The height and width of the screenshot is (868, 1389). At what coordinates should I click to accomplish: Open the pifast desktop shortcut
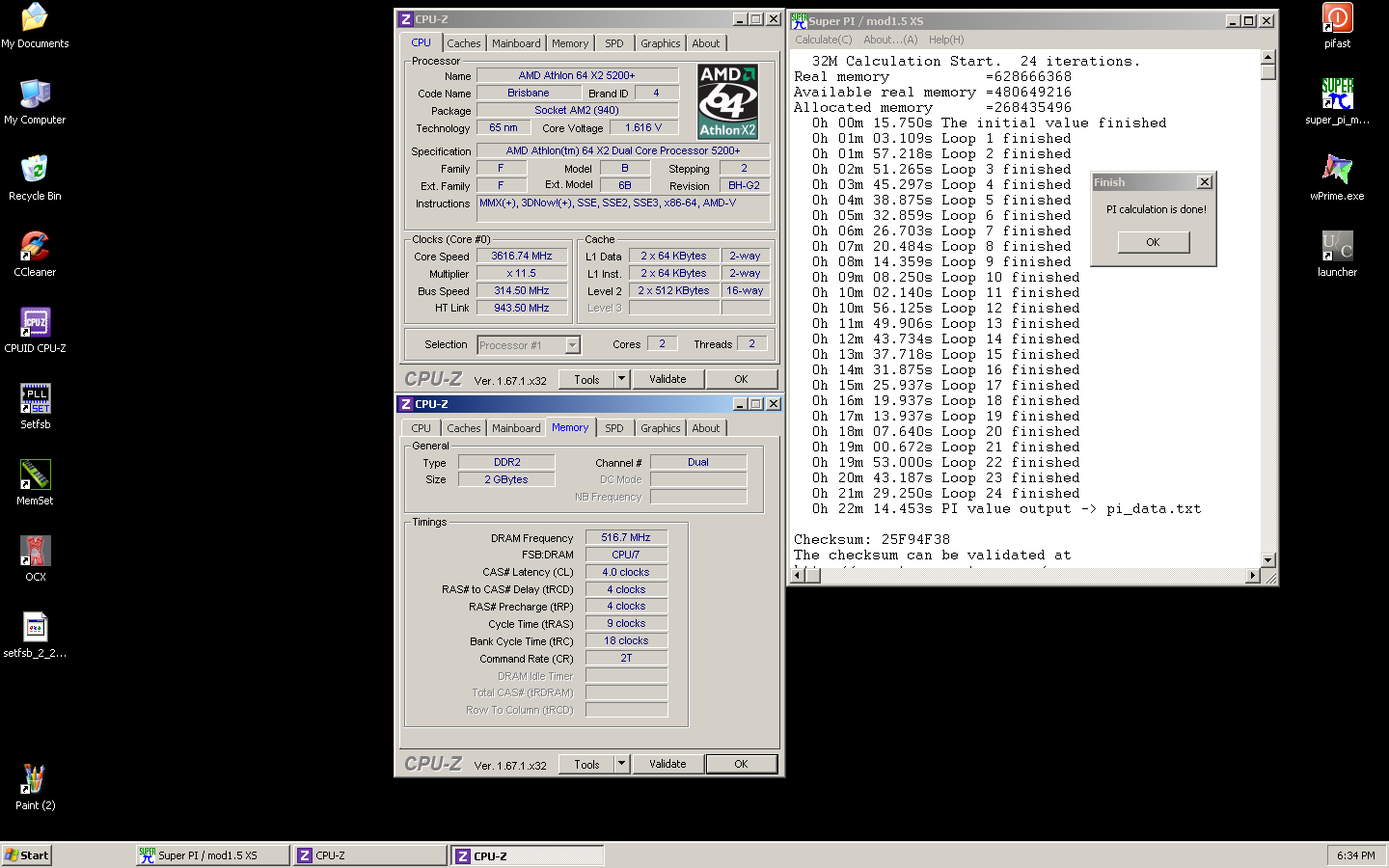1337,26
